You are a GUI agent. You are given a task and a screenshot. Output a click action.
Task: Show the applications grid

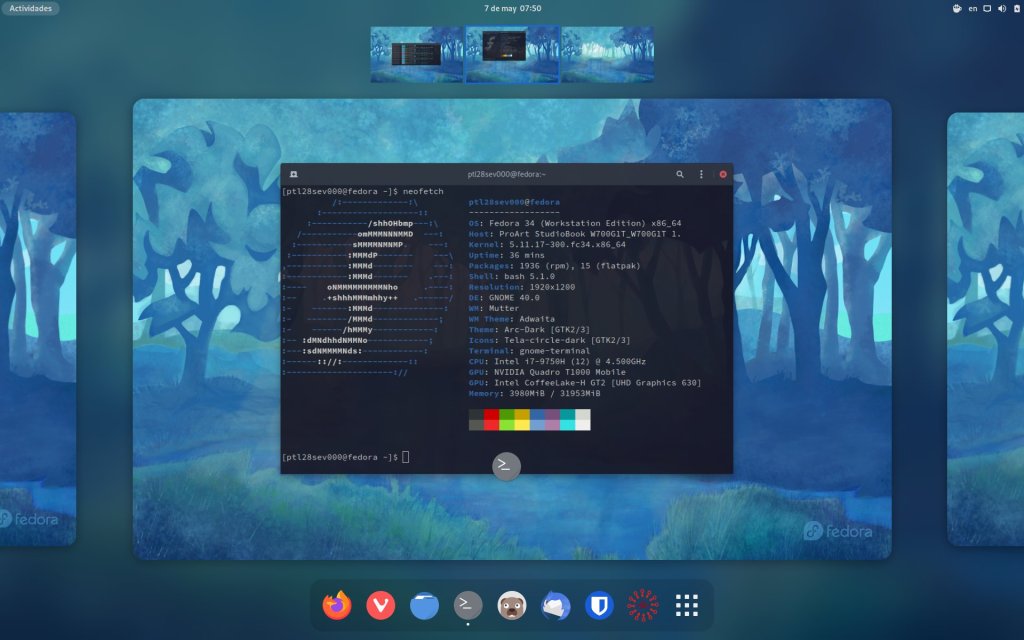pyautogui.click(x=686, y=605)
